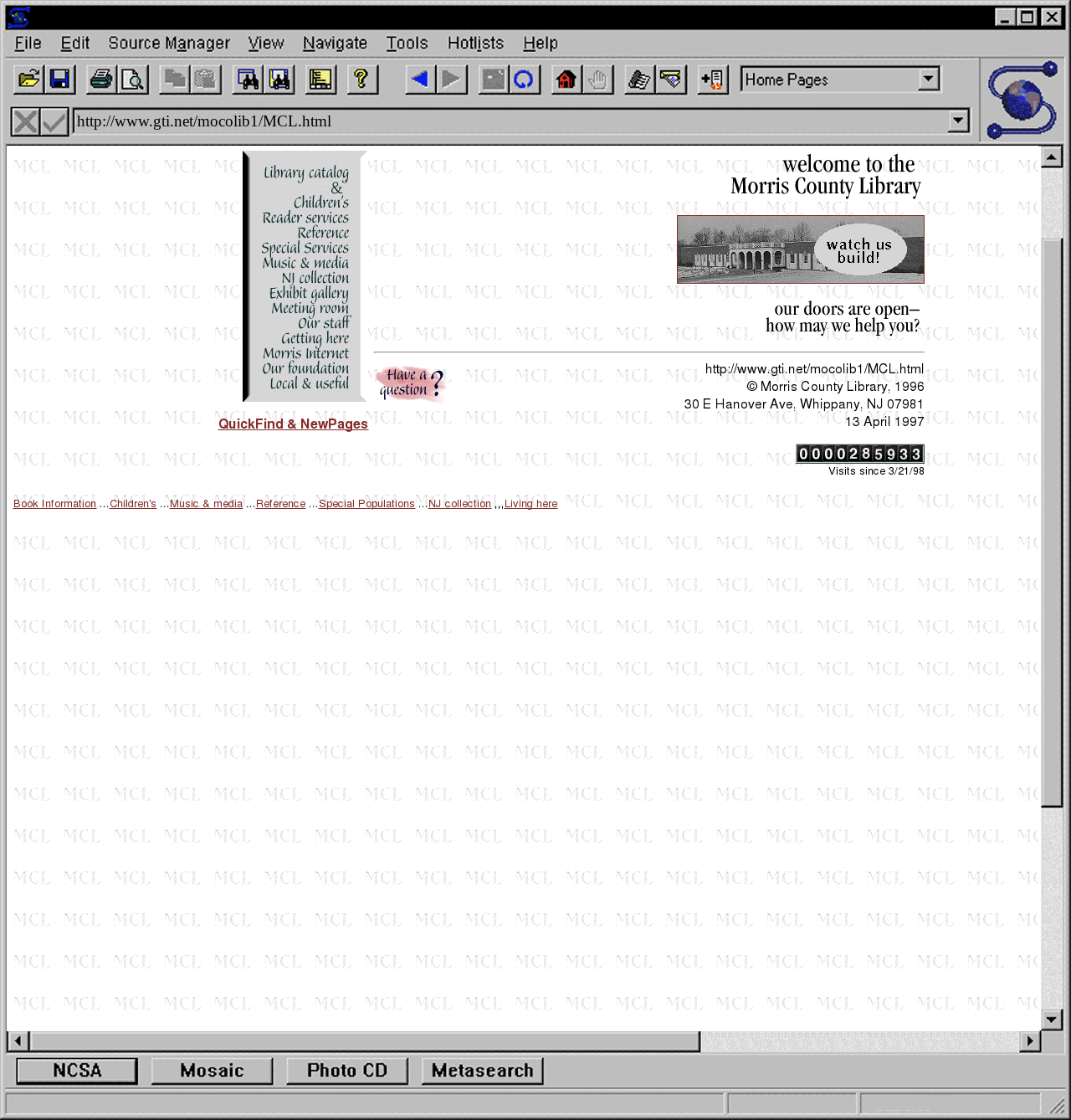Image resolution: width=1071 pixels, height=1120 pixels.
Task: Go to Home with the red house icon
Action: 566,80
